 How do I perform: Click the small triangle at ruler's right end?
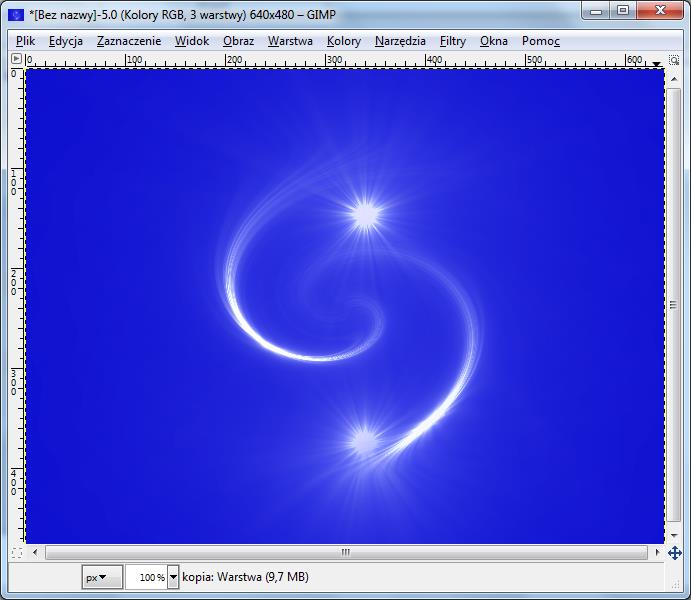point(656,64)
